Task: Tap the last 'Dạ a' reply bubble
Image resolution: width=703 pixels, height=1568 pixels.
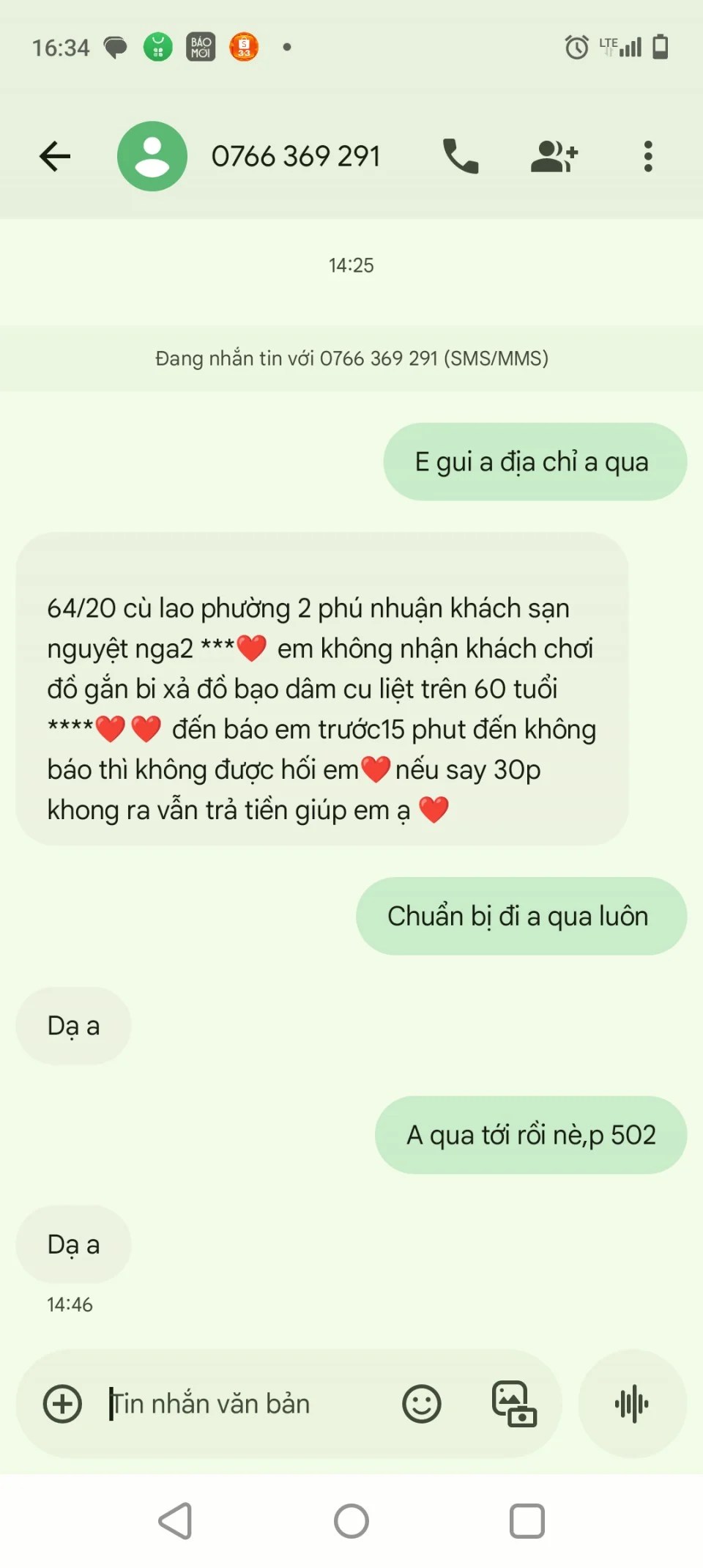Action: pyautogui.click(x=73, y=1244)
